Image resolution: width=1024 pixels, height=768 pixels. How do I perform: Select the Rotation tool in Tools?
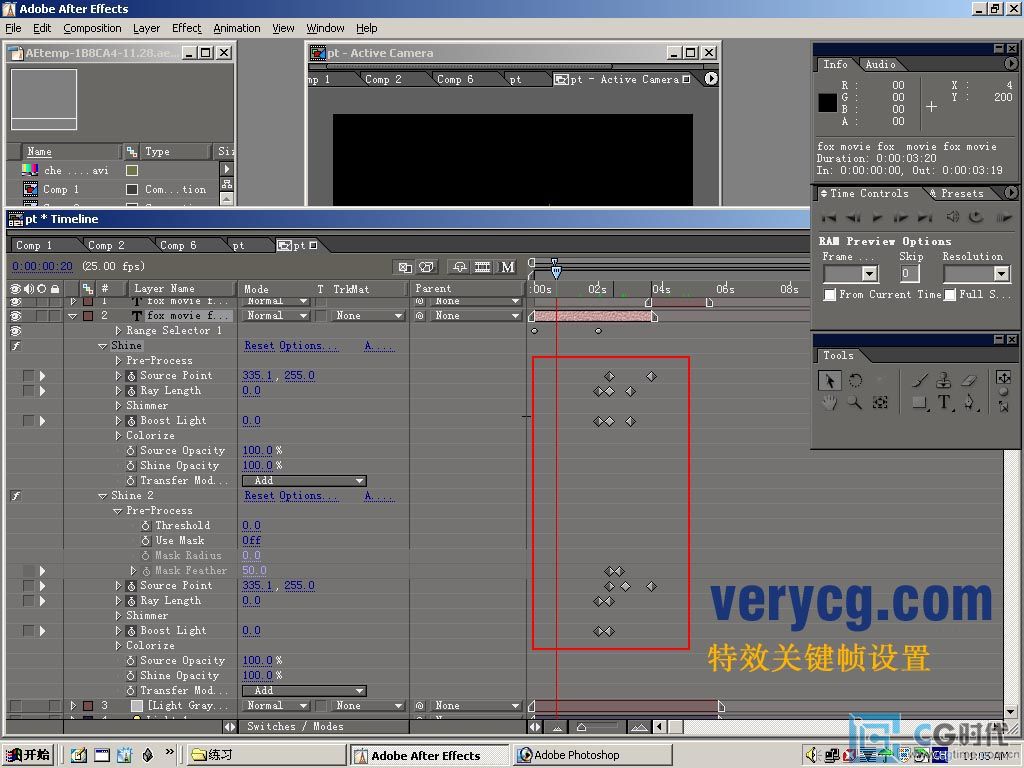click(855, 380)
